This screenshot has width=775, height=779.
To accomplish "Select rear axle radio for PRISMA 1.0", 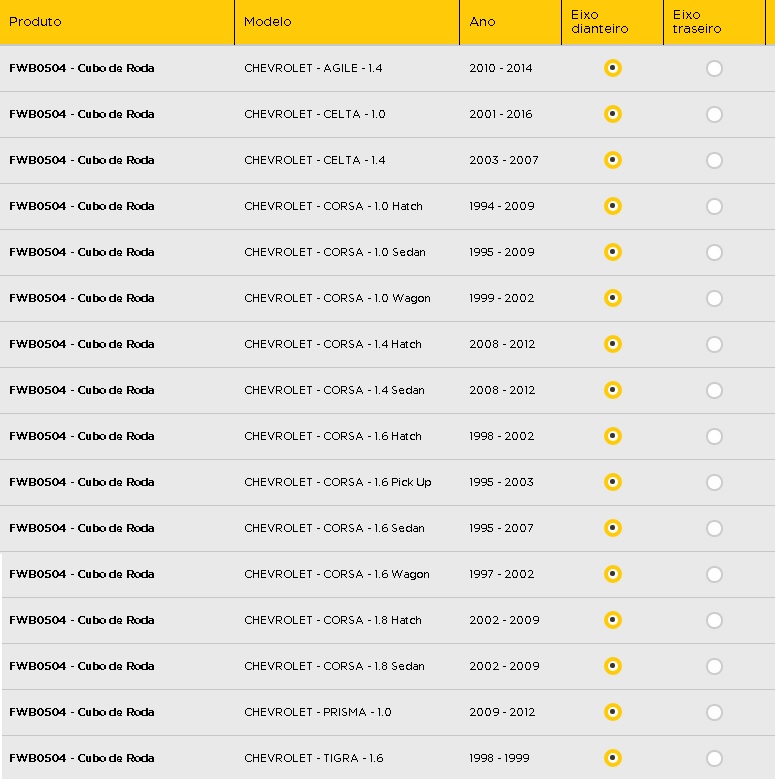I will tap(714, 713).
